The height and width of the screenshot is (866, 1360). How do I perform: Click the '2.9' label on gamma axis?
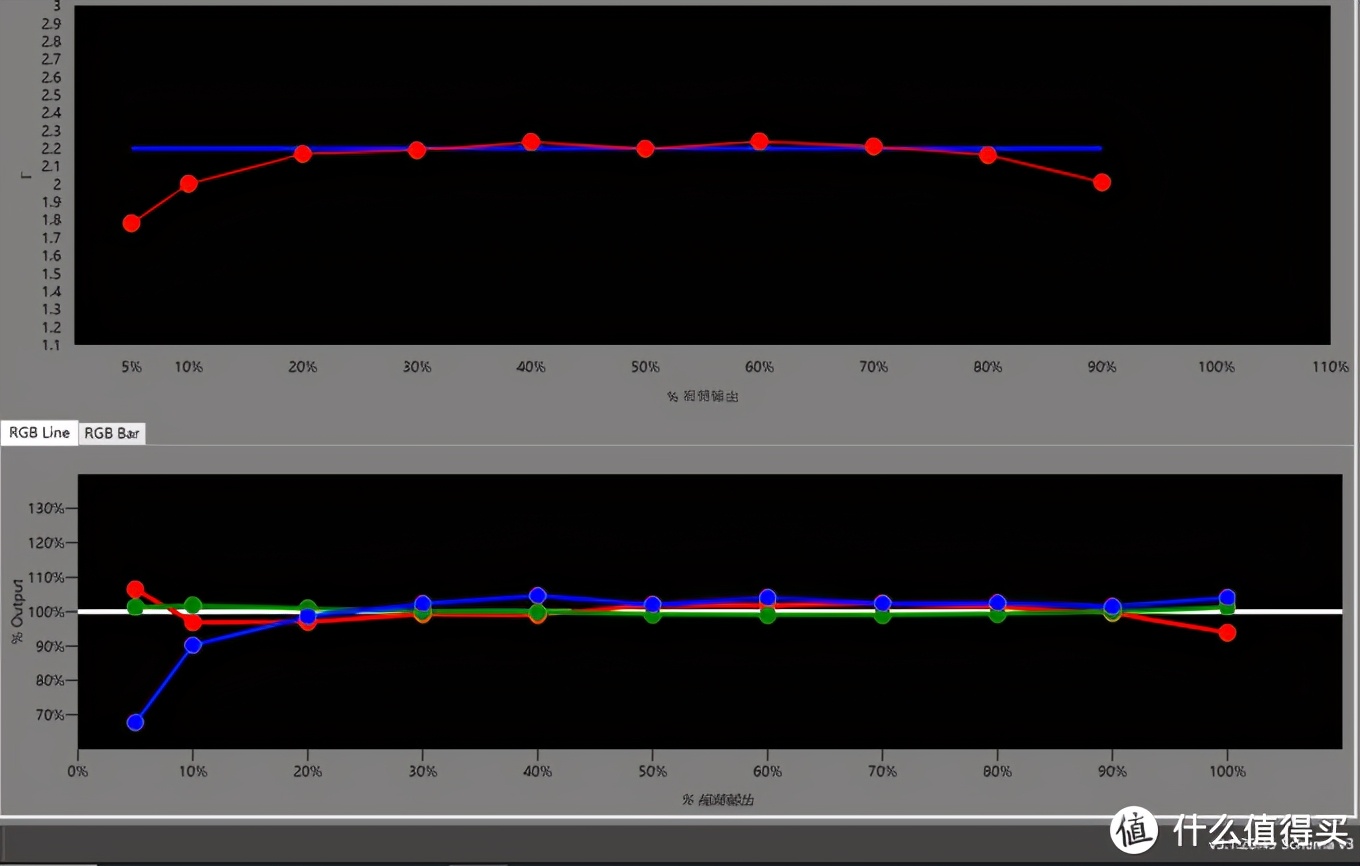tap(52, 23)
